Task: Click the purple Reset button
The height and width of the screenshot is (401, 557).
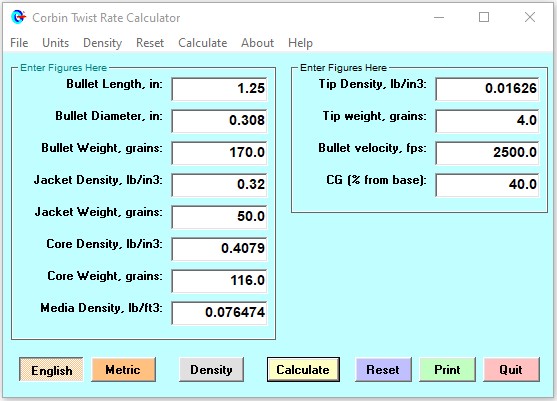Action: (383, 370)
